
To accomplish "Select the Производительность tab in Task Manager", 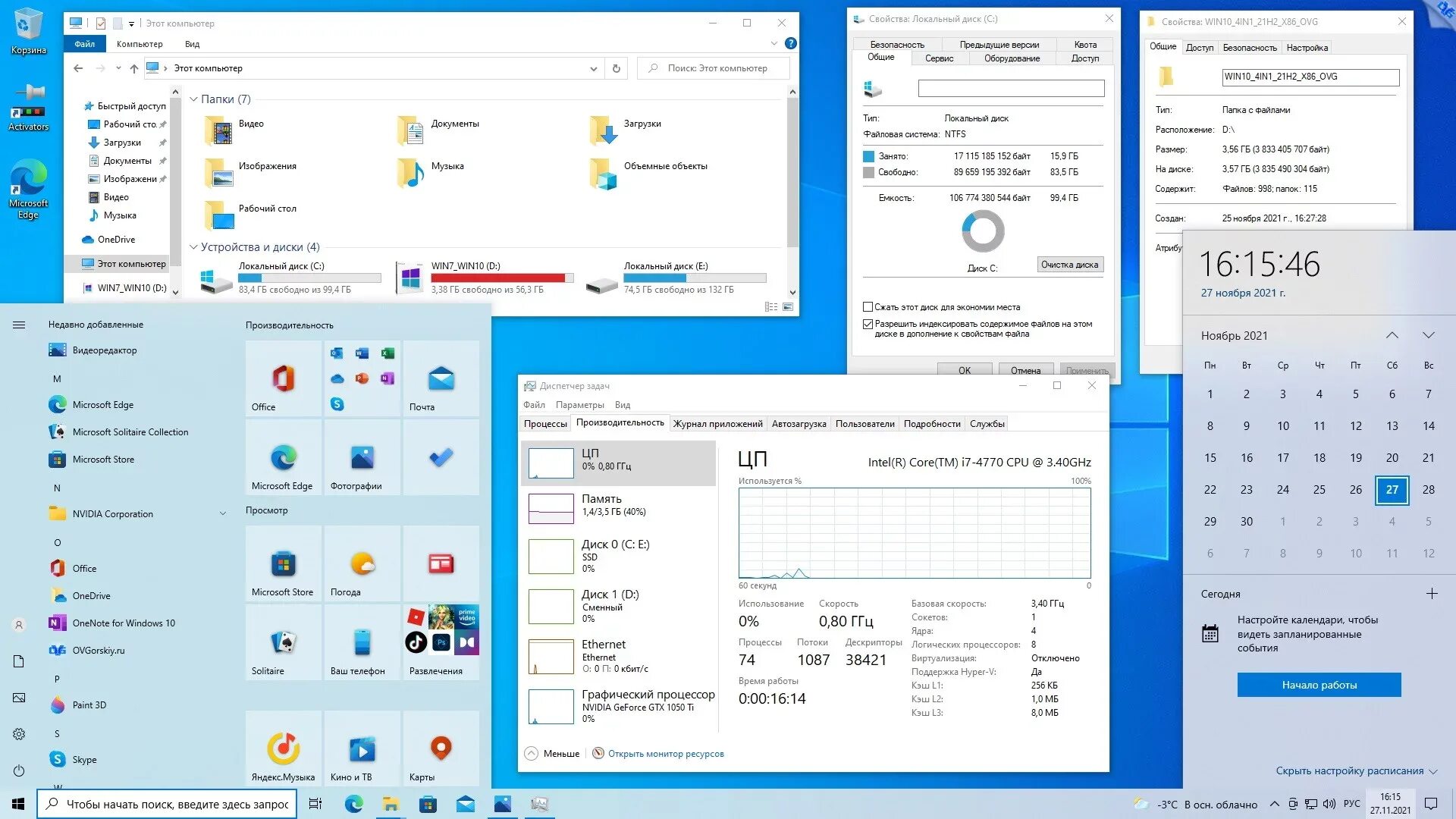I will [620, 422].
